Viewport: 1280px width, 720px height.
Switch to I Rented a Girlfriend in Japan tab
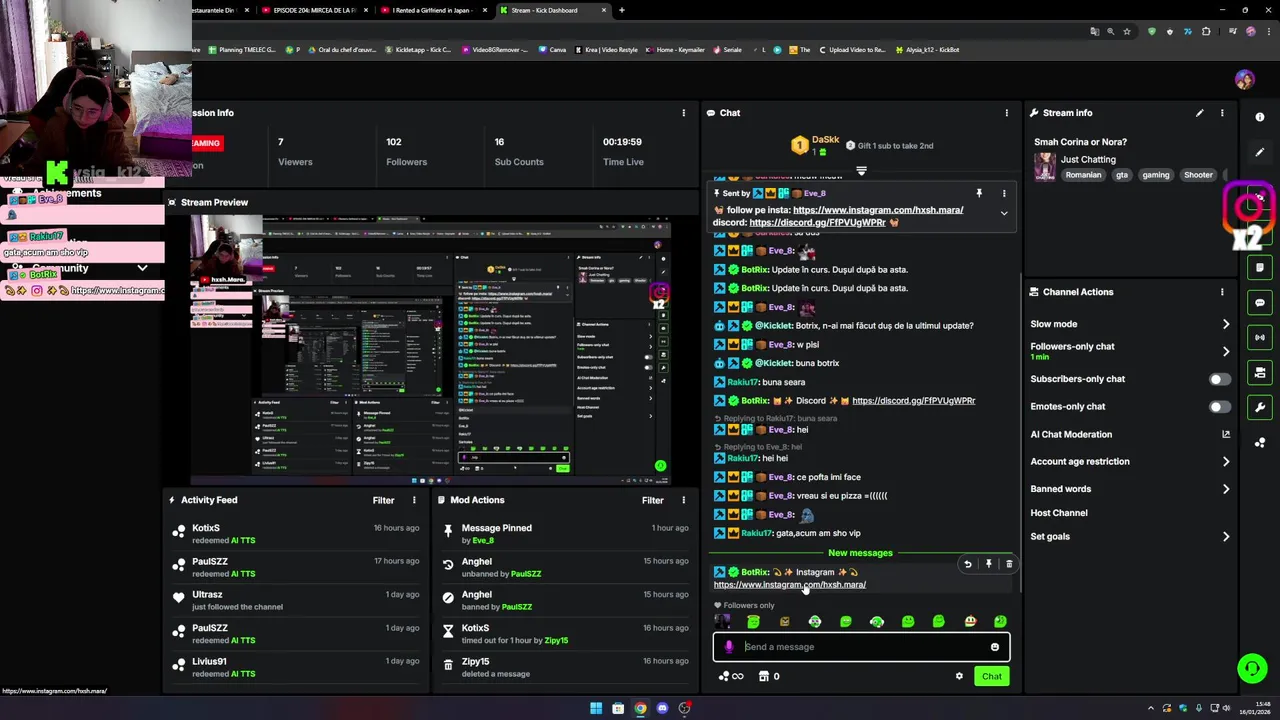pos(432,10)
